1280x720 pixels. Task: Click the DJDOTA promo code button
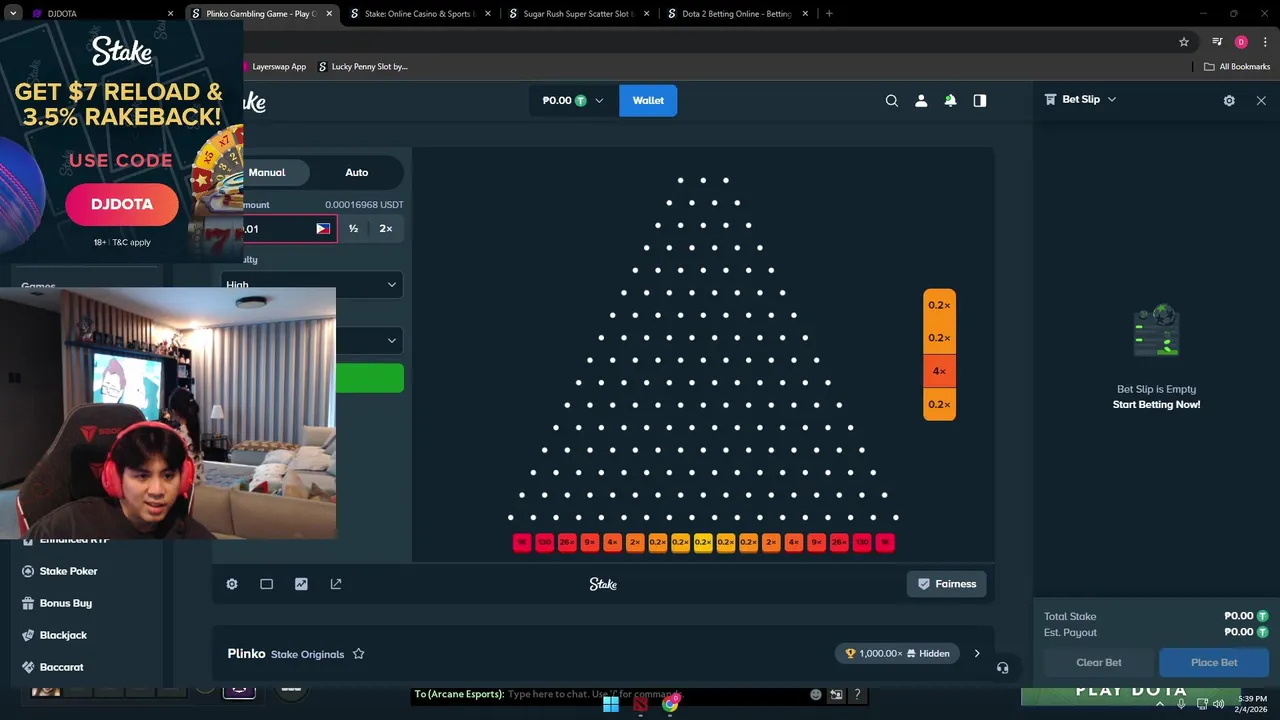pos(122,204)
